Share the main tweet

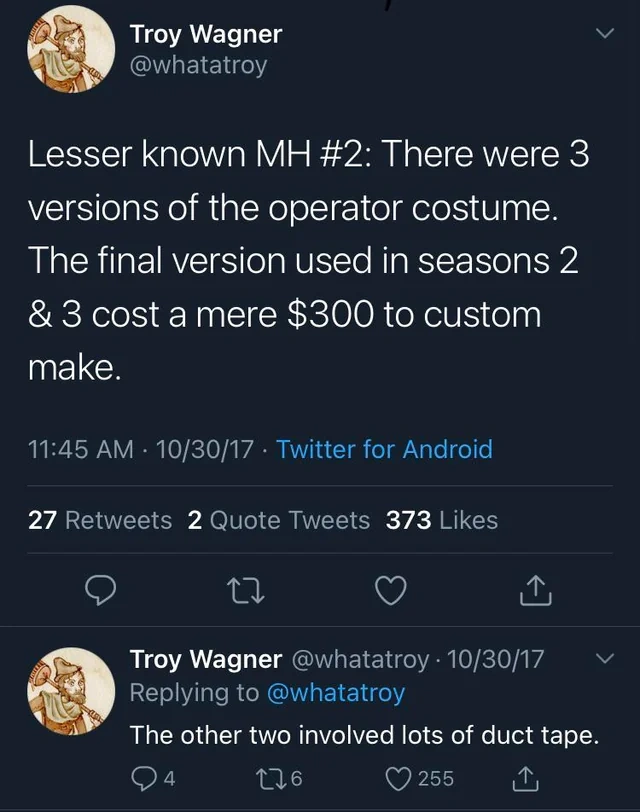(x=536, y=591)
